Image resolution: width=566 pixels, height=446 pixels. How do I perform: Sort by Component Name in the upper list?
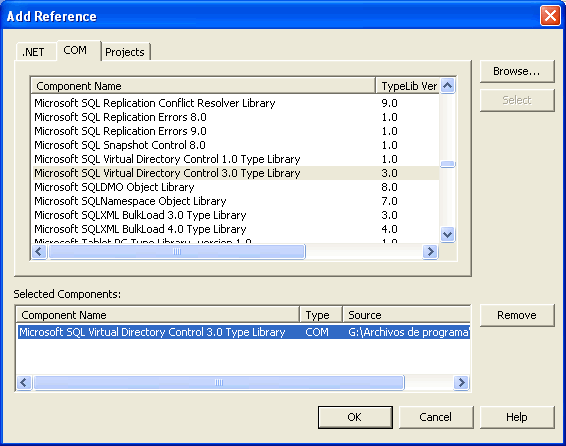203,86
